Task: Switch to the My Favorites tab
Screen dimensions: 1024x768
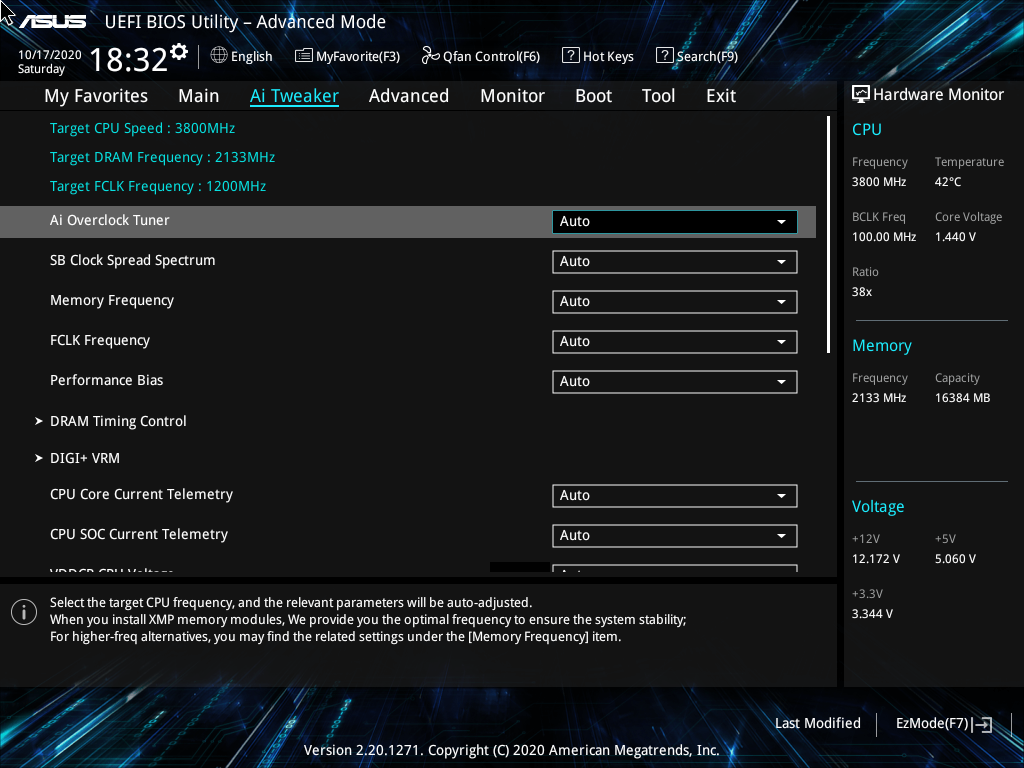Action: 96,96
